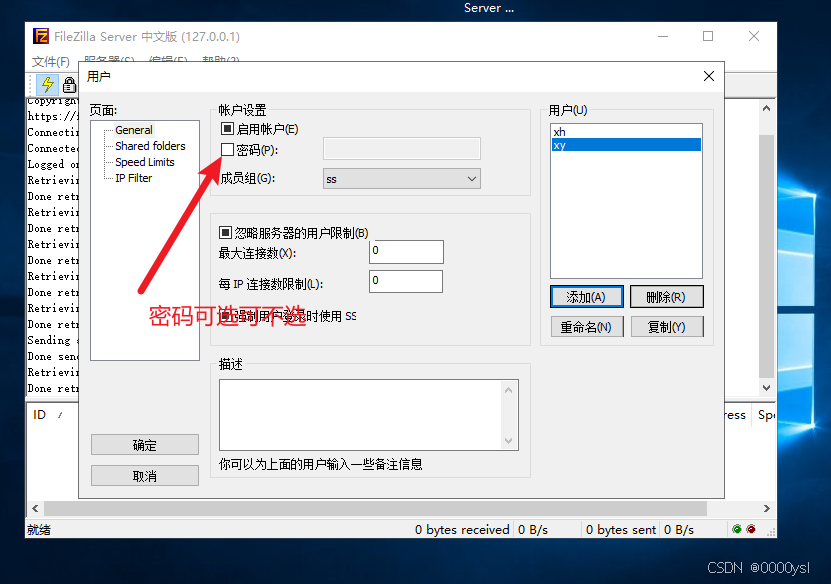
Task: Click horizontal scrollbar left arrow
Action: coord(35,508)
